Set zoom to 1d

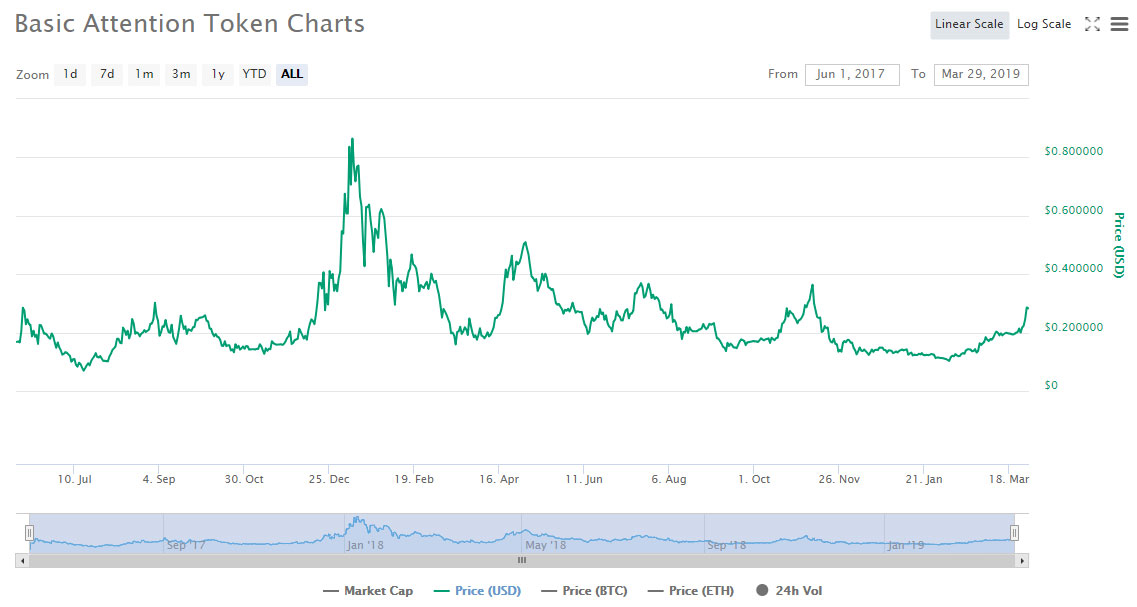[70, 74]
